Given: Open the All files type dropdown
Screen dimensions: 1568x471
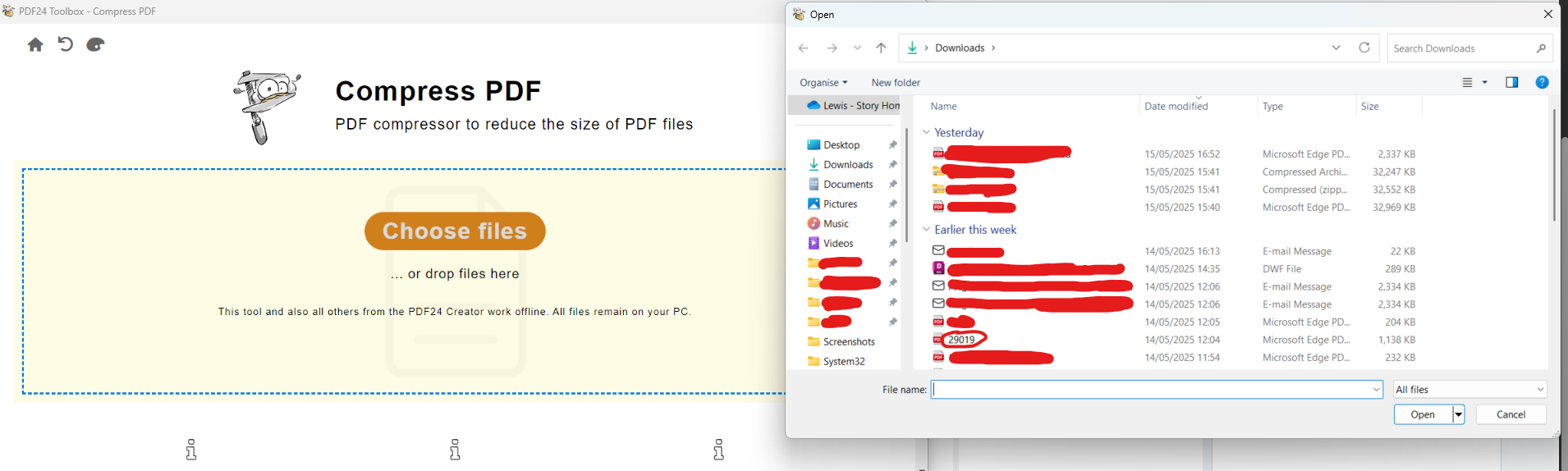Looking at the screenshot, I should coord(1469,390).
